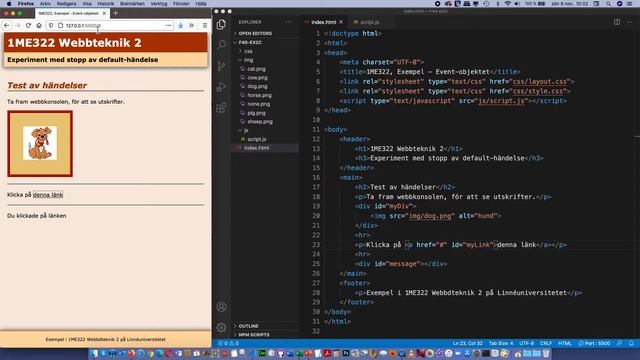Click the errors and warnings status indicator

click(229, 343)
